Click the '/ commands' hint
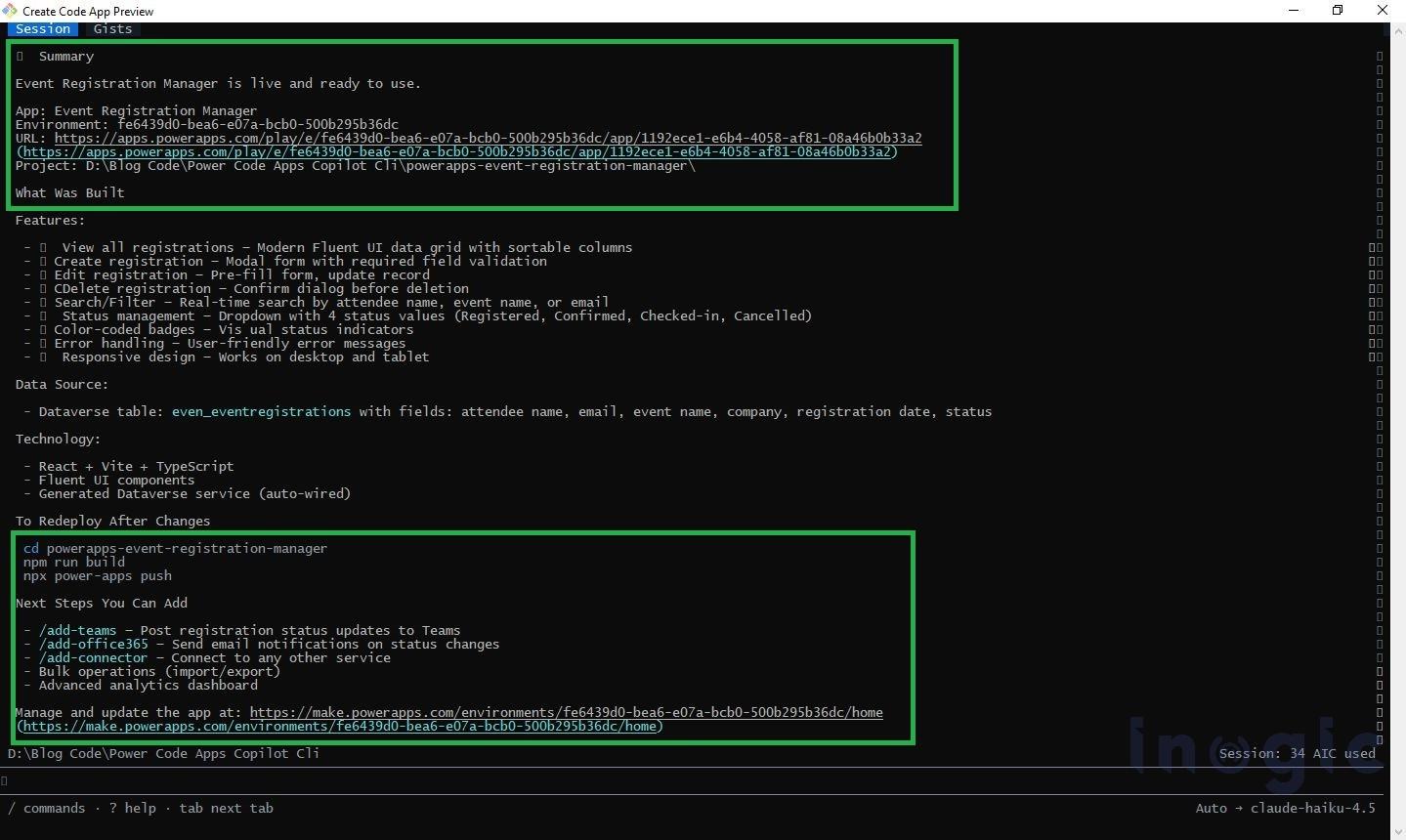The width and height of the screenshot is (1406, 840). tap(46, 808)
